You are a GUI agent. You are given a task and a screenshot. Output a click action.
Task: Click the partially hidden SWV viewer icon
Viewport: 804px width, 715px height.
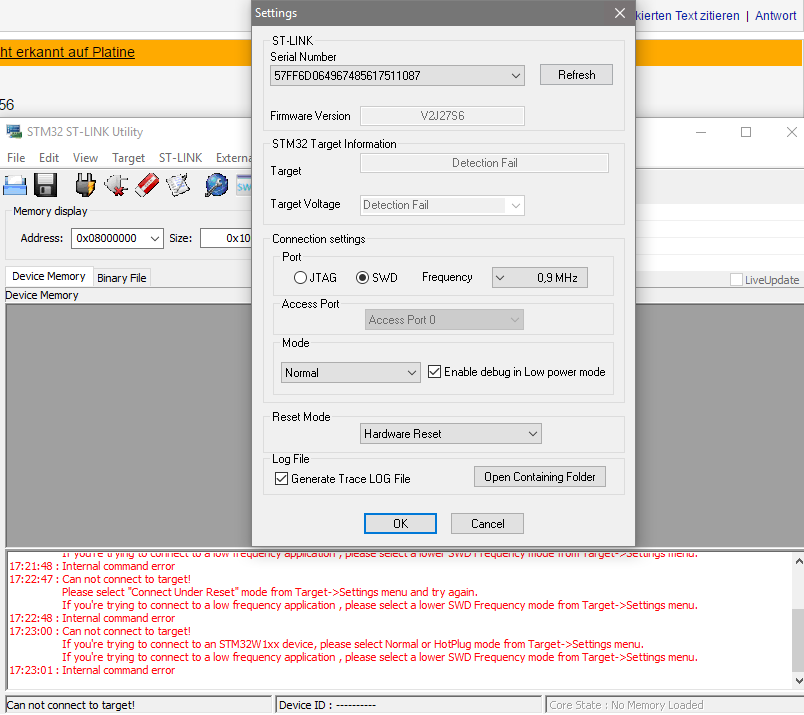(244, 186)
